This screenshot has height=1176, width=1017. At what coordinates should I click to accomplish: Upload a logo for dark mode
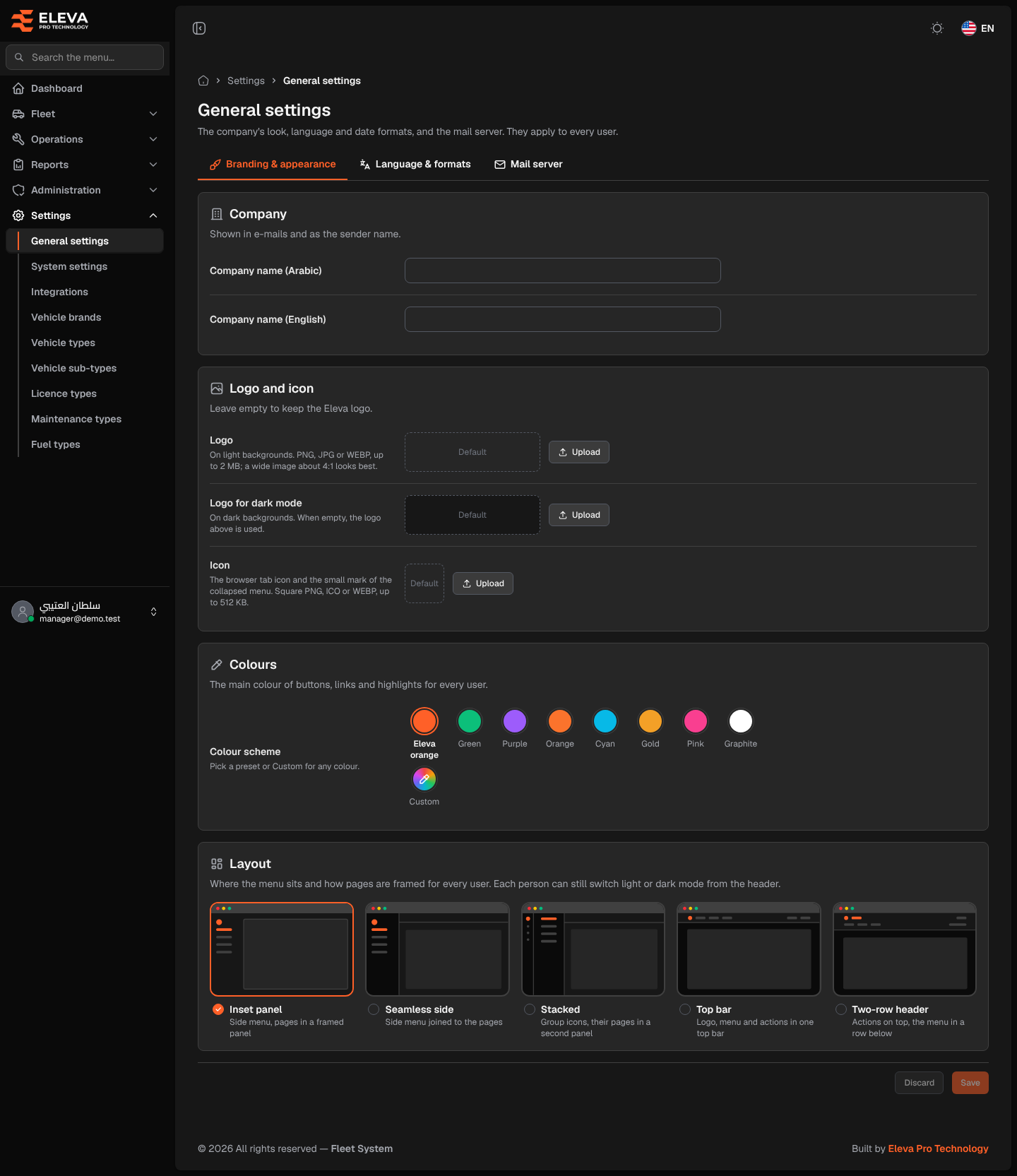tap(579, 515)
